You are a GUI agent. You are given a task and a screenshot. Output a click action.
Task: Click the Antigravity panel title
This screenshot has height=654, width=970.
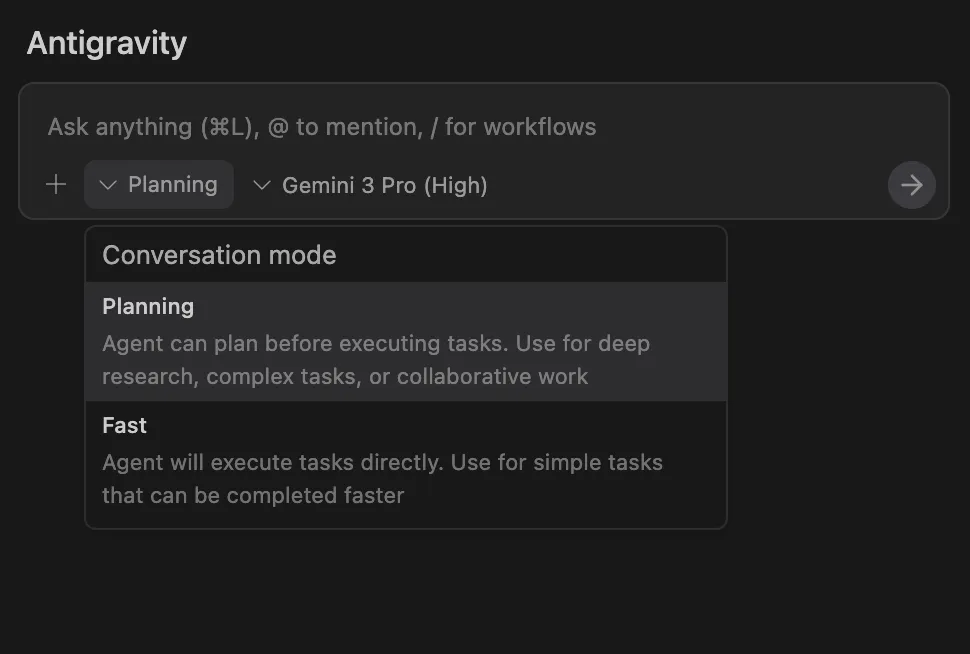click(x=106, y=44)
